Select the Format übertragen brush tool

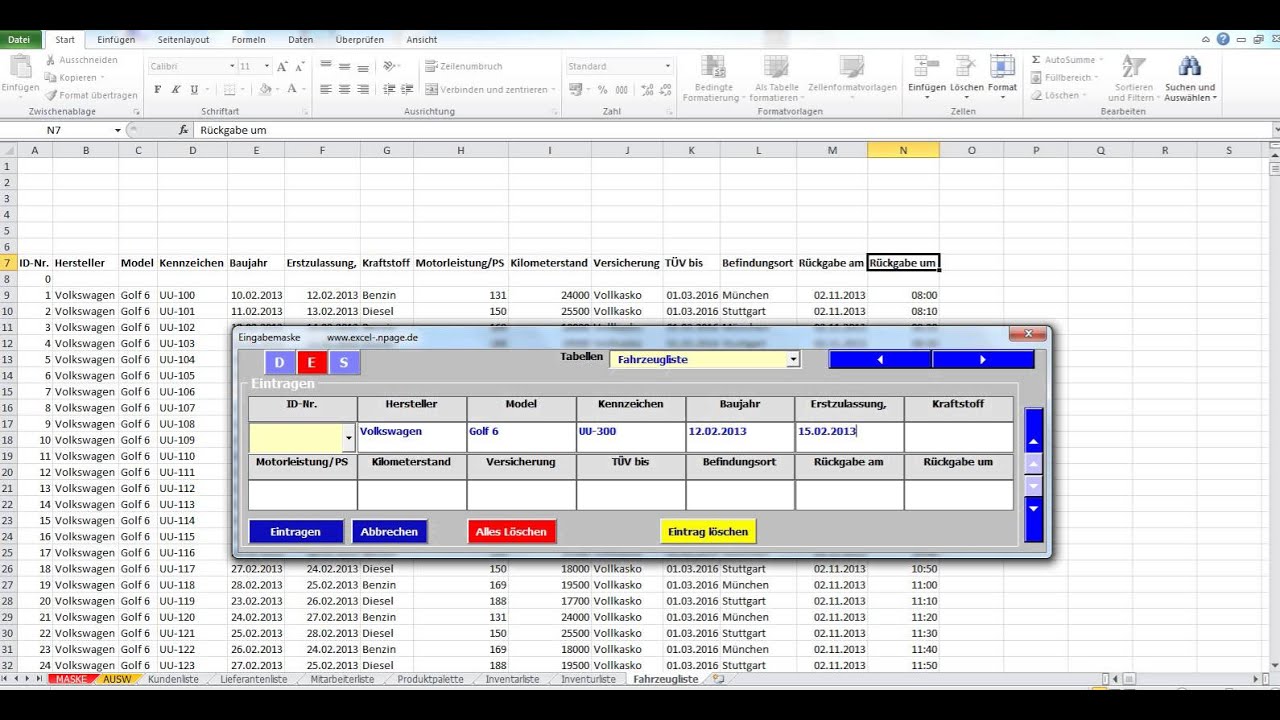click(51, 95)
